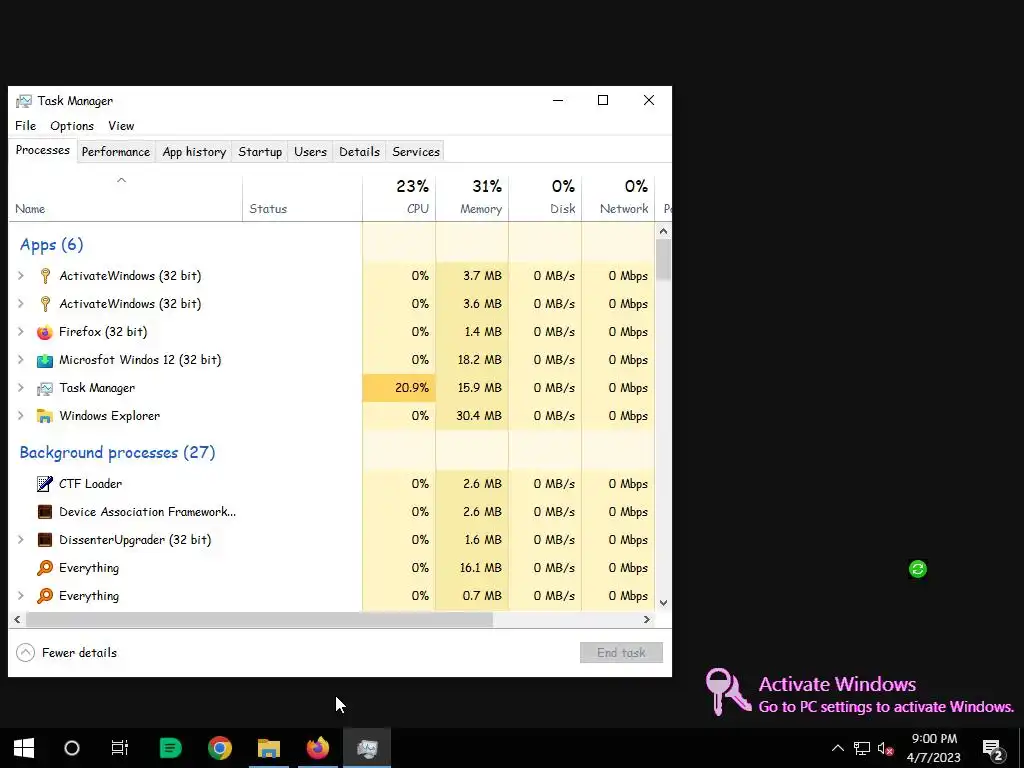Open the Action Center notifications icon
Viewport: 1024px width, 768px height.
pyautogui.click(x=993, y=749)
